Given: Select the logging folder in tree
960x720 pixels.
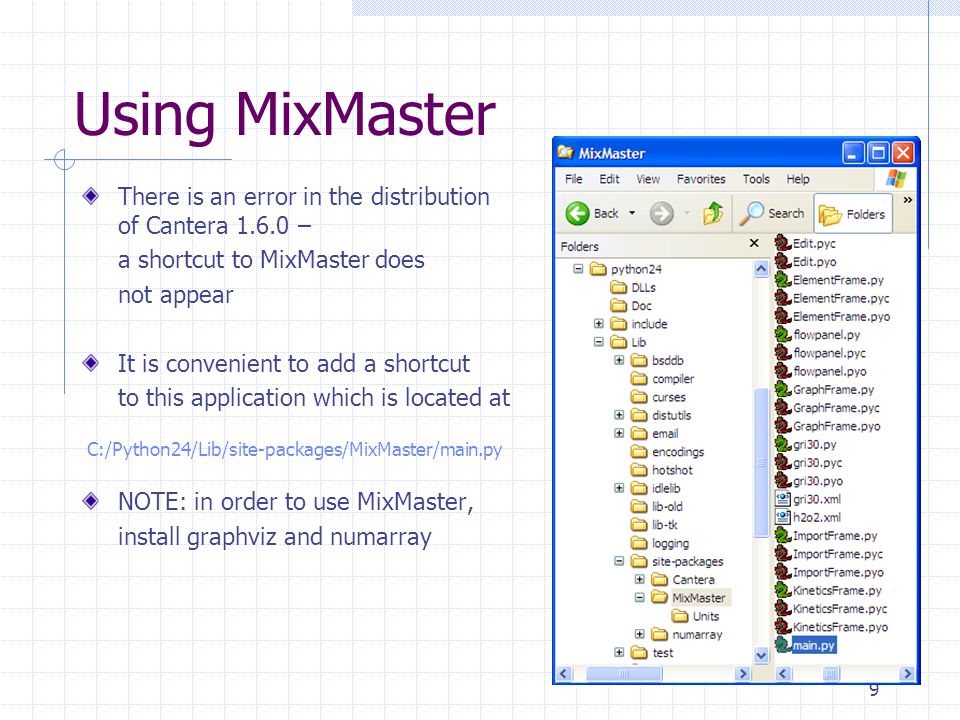Looking at the screenshot, I should coord(661,543).
